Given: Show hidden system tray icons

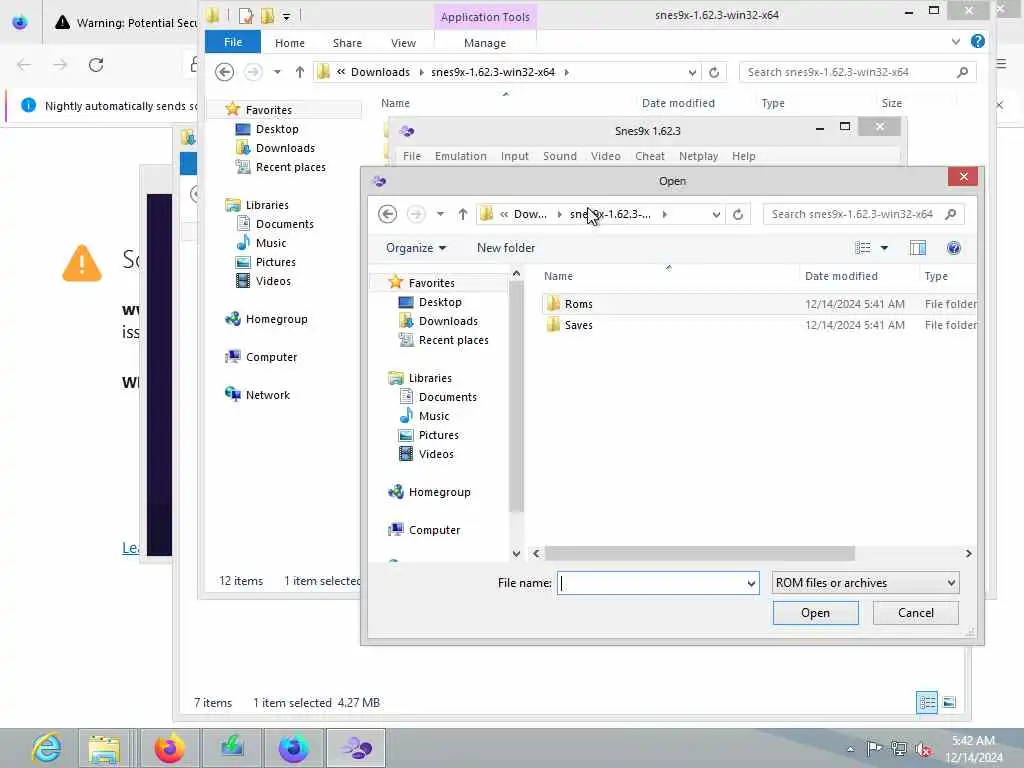Looking at the screenshot, I should (850, 750).
